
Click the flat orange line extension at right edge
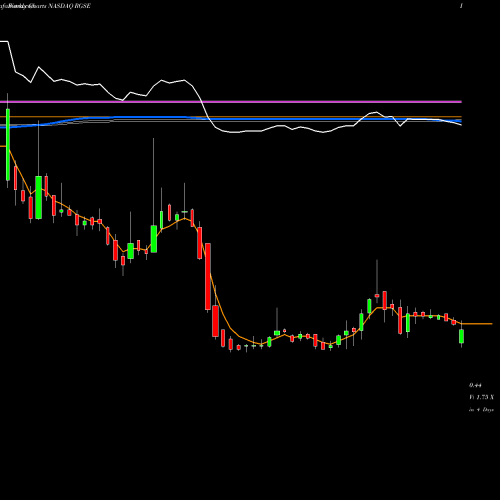477,324
